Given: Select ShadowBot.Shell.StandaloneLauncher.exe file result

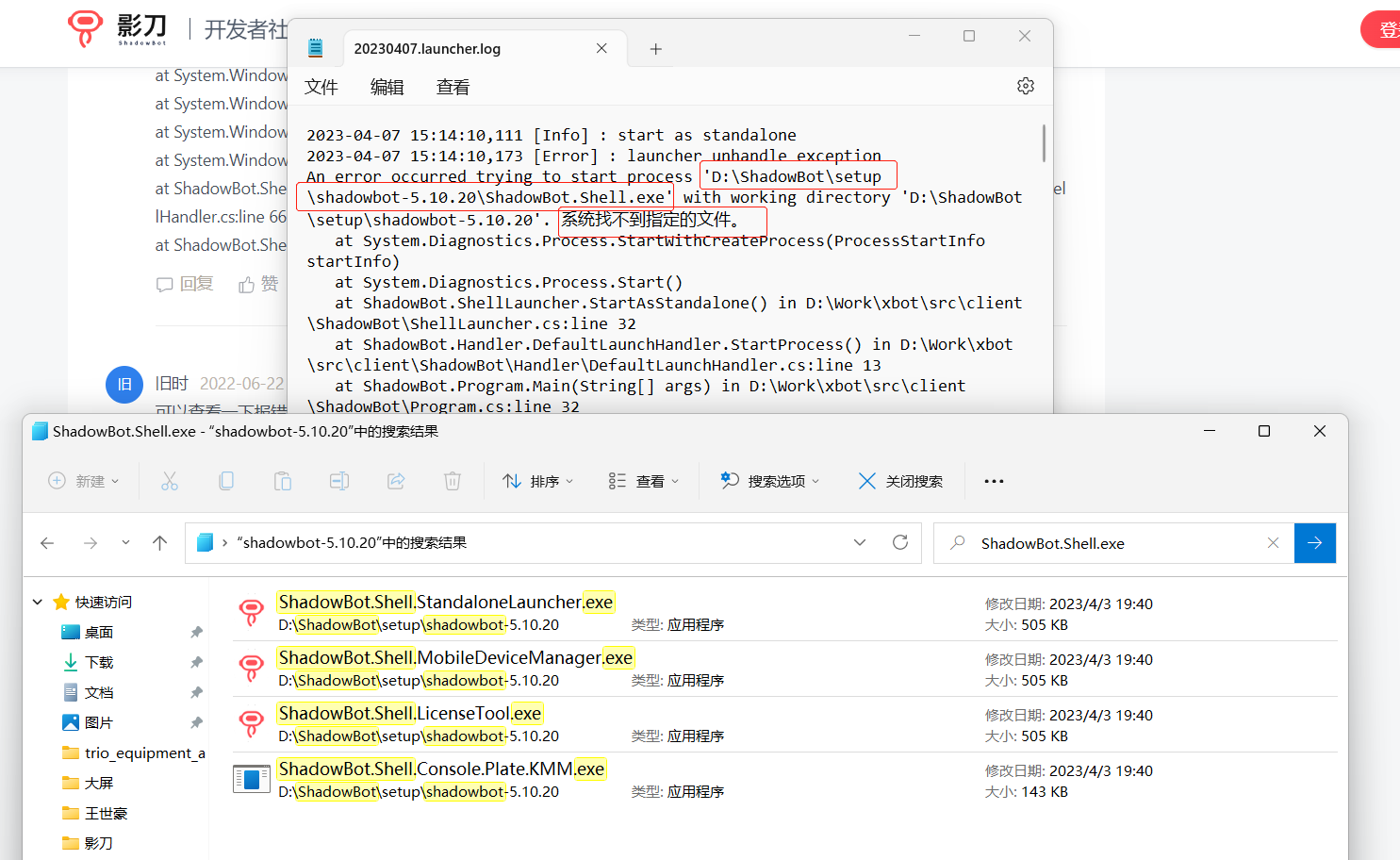Looking at the screenshot, I should click(446, 602).
